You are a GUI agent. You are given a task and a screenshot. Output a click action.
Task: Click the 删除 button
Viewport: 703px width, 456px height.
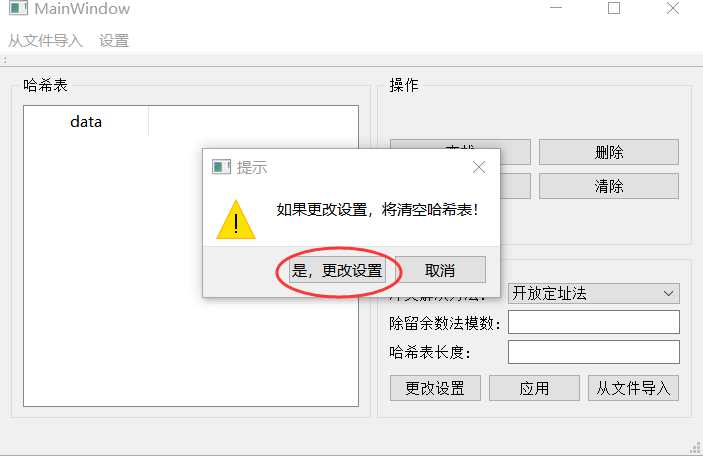609,152
